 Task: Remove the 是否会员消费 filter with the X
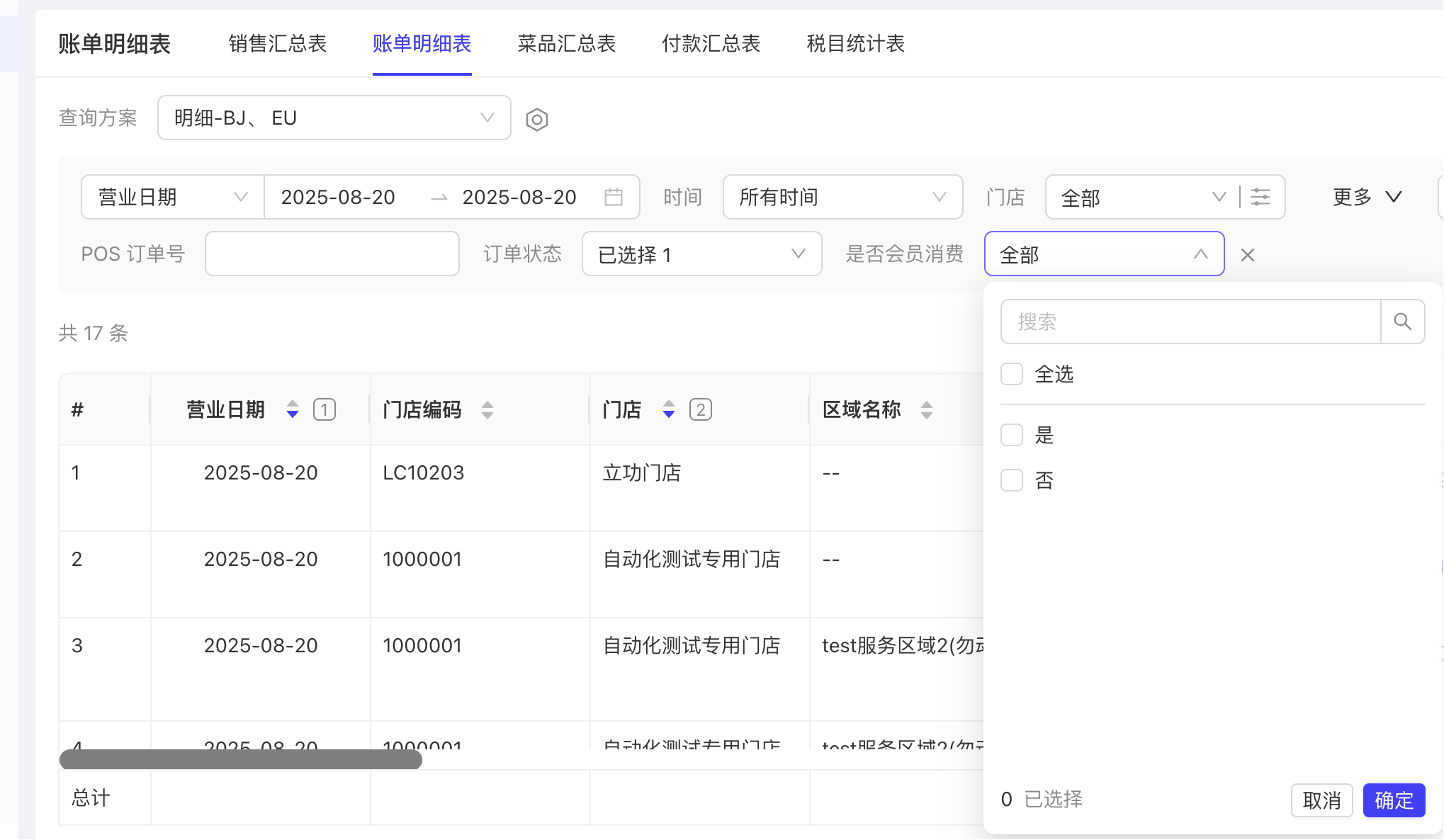(1248, 255)
